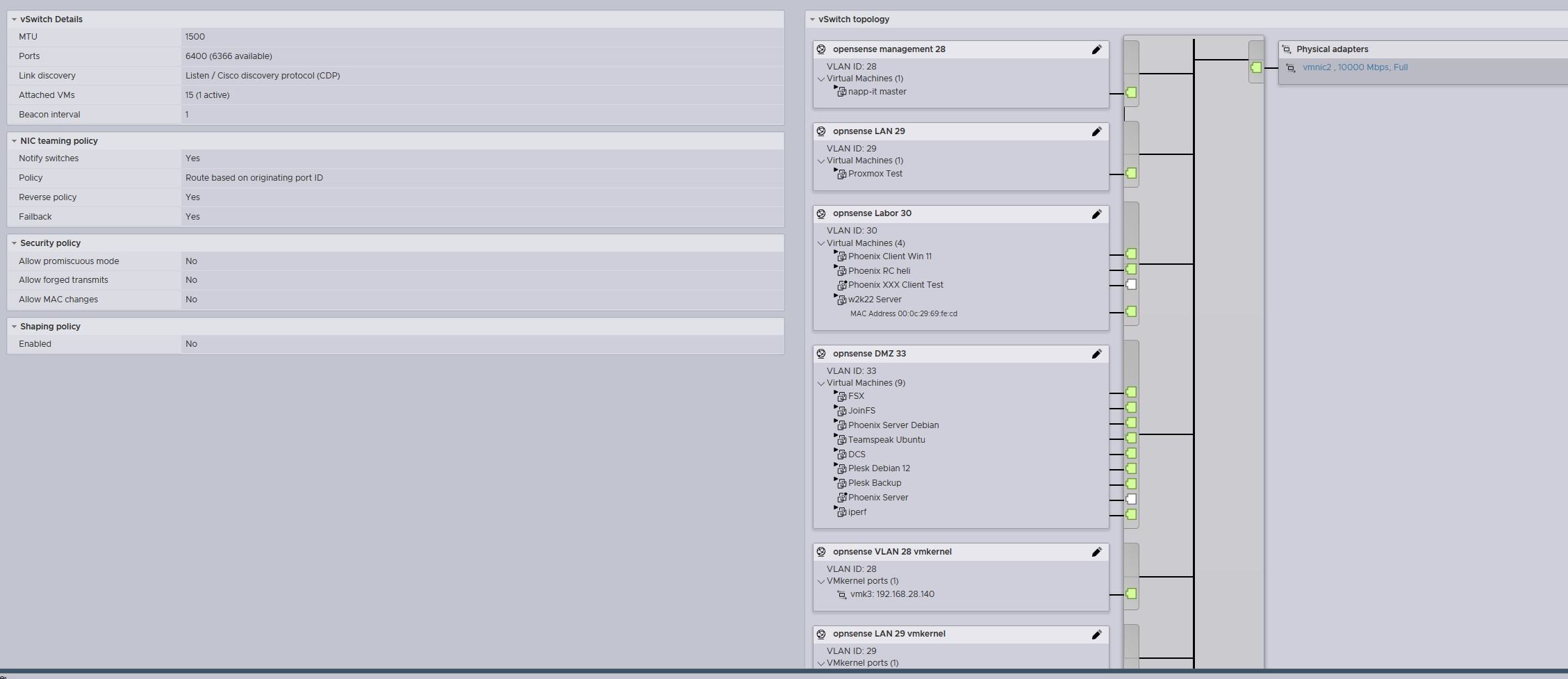The height and width of the screenshot is (679, 1568).
Task: Click the Allow forged transmits row label
Action: (x=63, y=280)
